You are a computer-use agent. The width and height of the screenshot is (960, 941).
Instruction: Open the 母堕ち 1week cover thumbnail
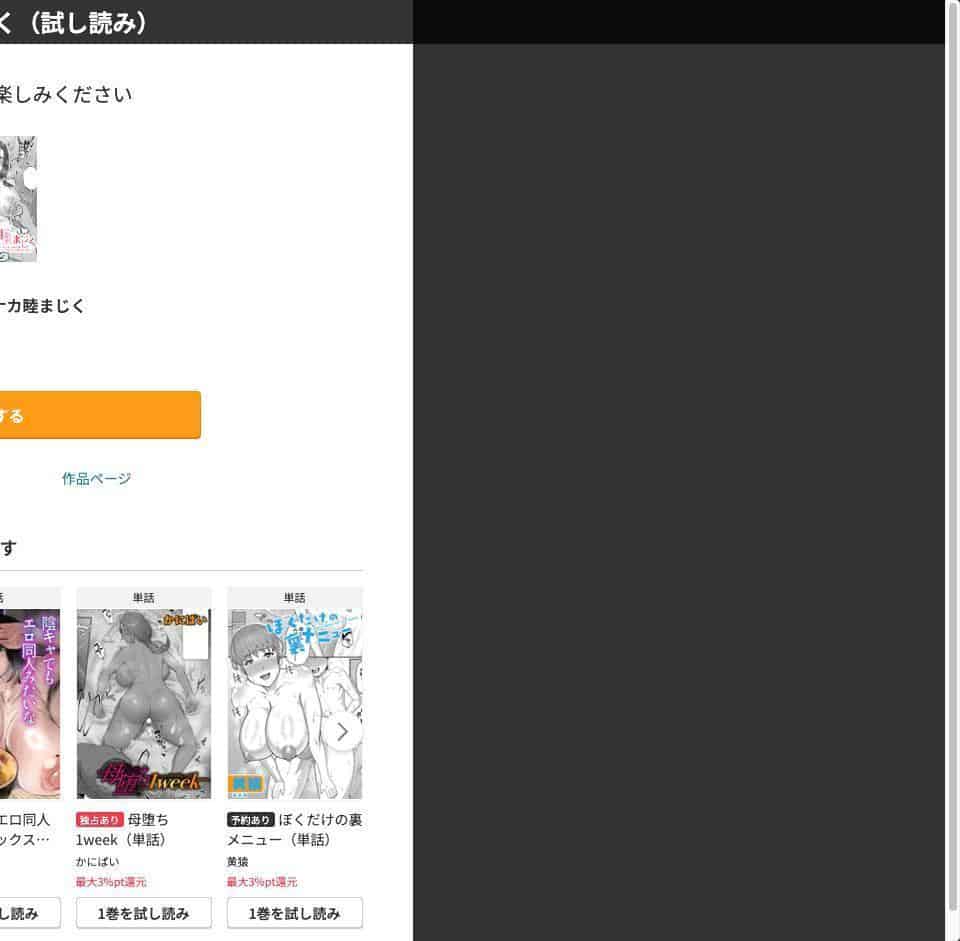144,703
